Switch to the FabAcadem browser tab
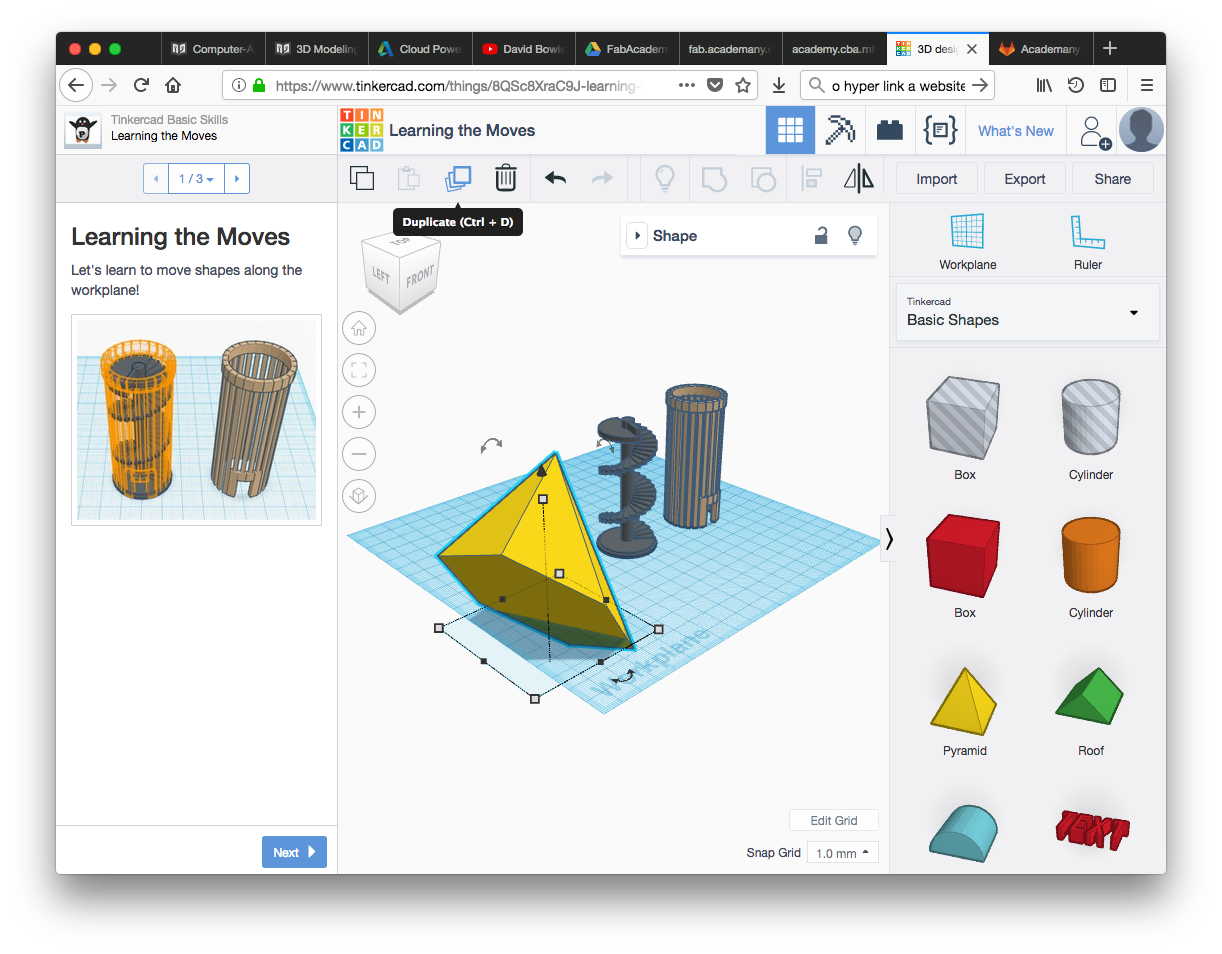 [626, 48]
